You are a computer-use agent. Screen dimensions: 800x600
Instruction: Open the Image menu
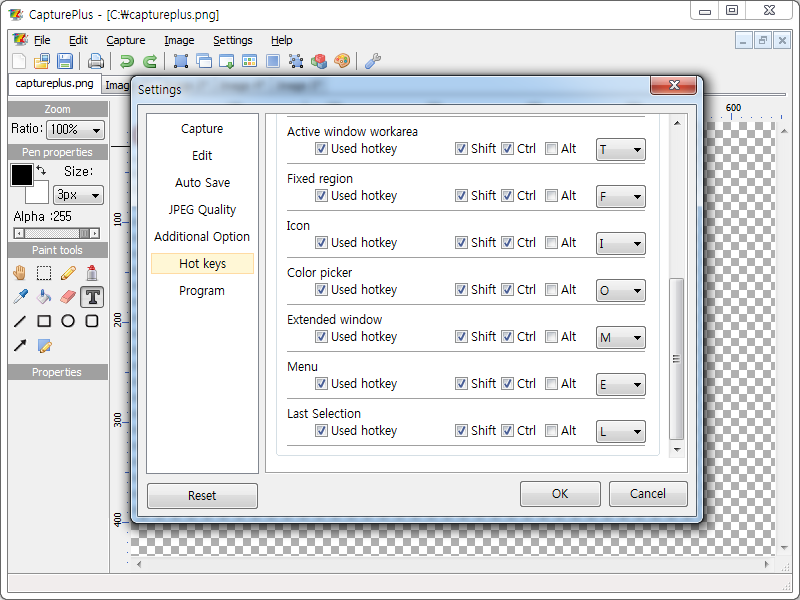coord(179,40)
